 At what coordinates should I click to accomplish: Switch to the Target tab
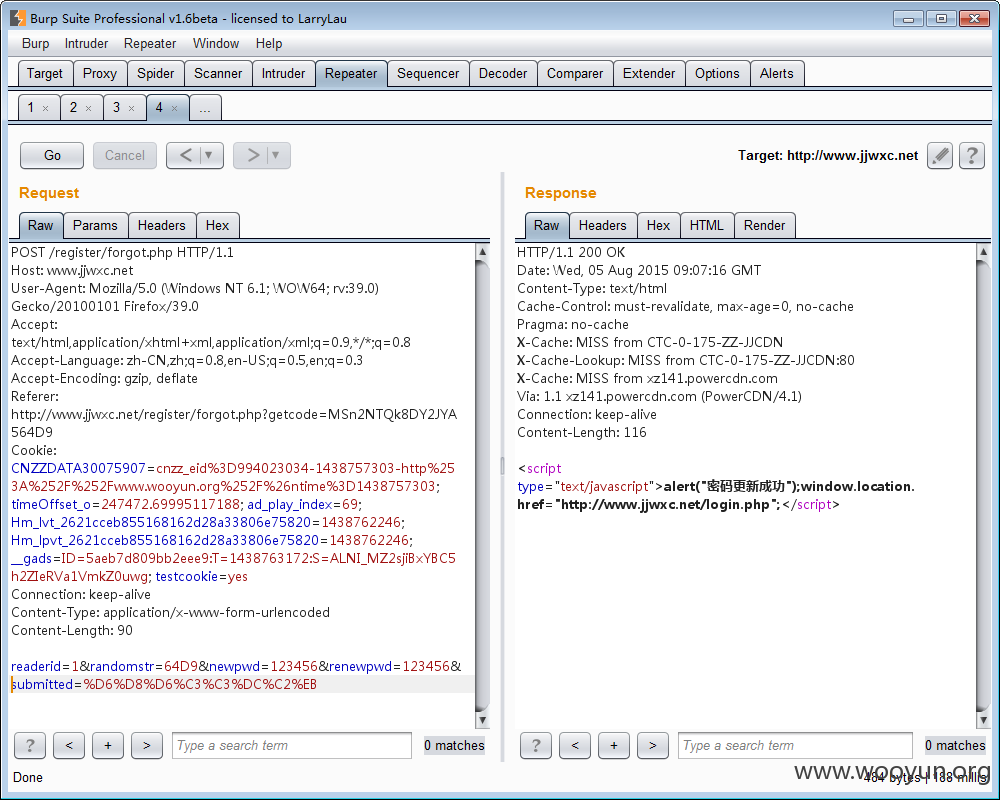point(45,73)
